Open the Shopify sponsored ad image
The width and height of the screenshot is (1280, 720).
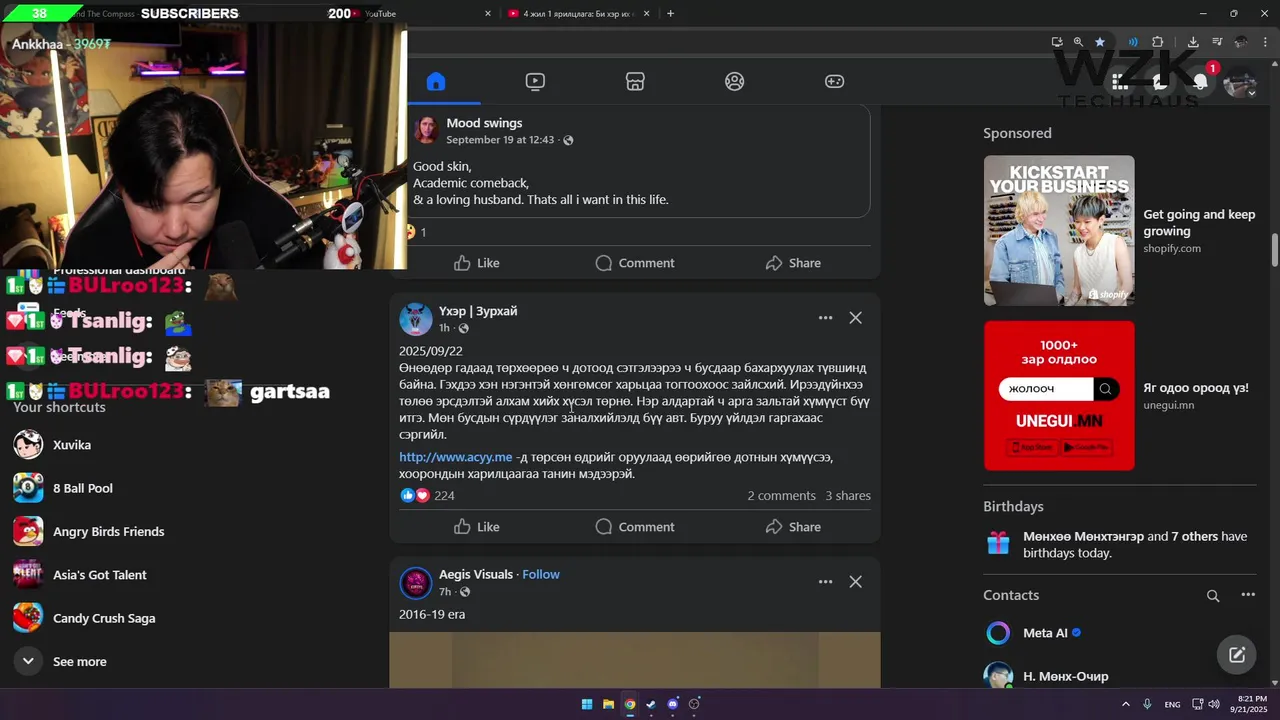click(x=1059, y=230)
